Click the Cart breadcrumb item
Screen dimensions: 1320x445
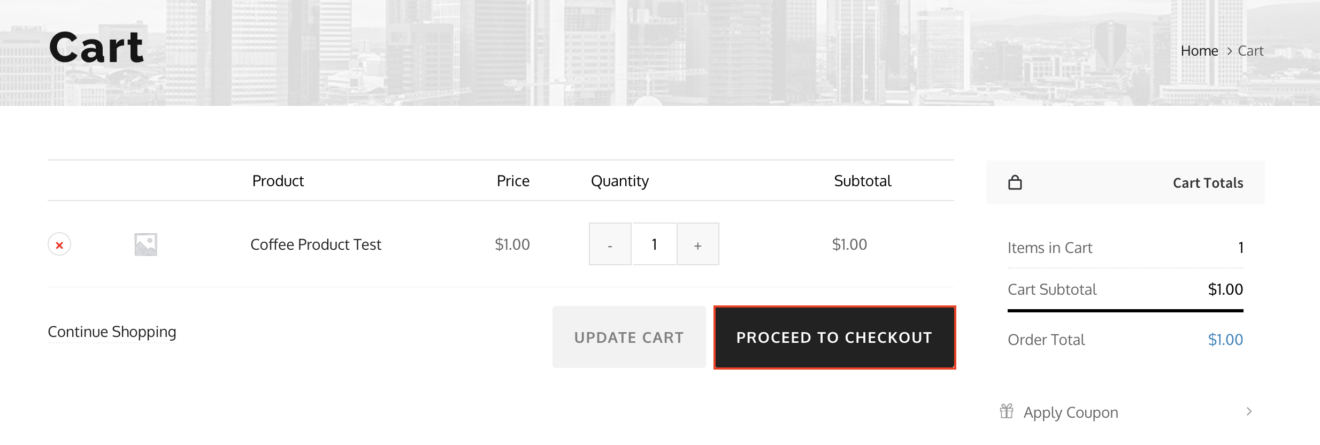(1251, 51)
